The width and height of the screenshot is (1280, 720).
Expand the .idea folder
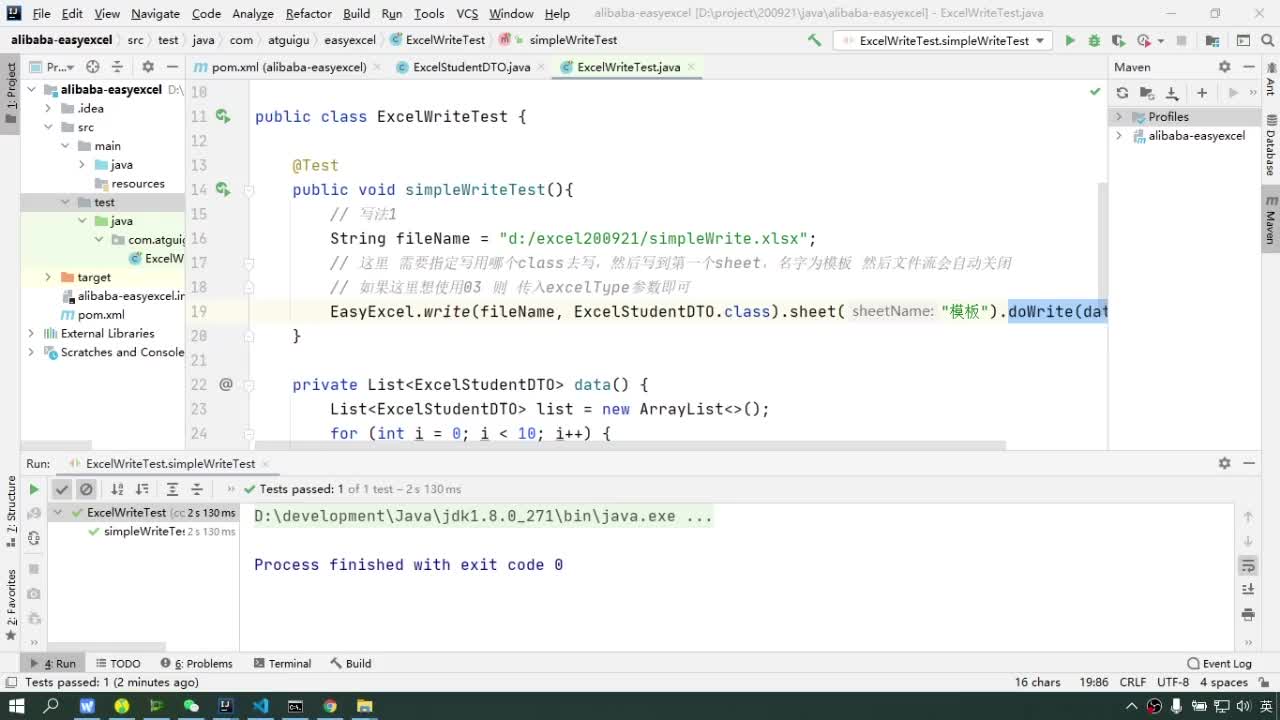click(47, 109)
